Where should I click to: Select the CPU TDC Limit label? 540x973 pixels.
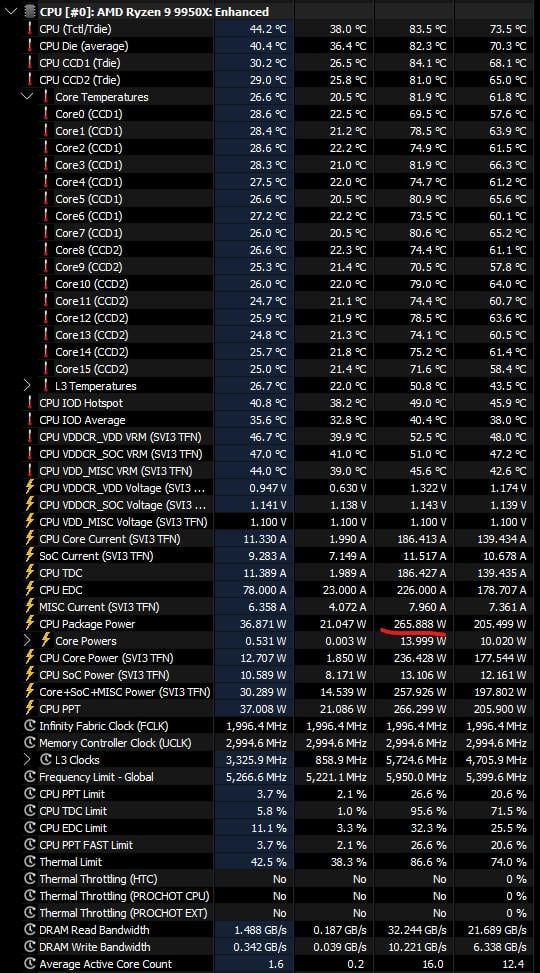coord(73,811)
